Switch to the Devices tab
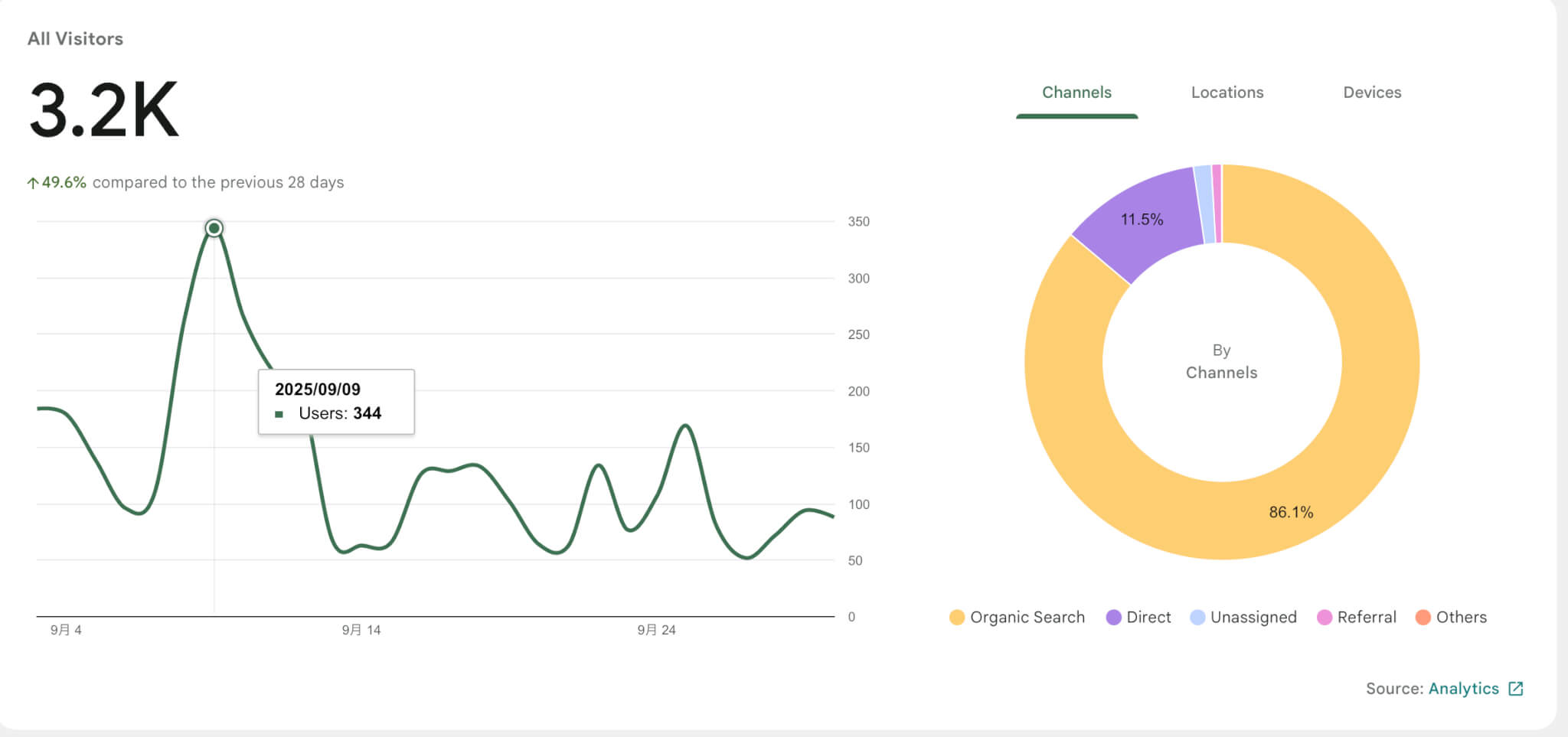Image resolution: width=1568 pixels, height=737 pixels. point(1372,93)
